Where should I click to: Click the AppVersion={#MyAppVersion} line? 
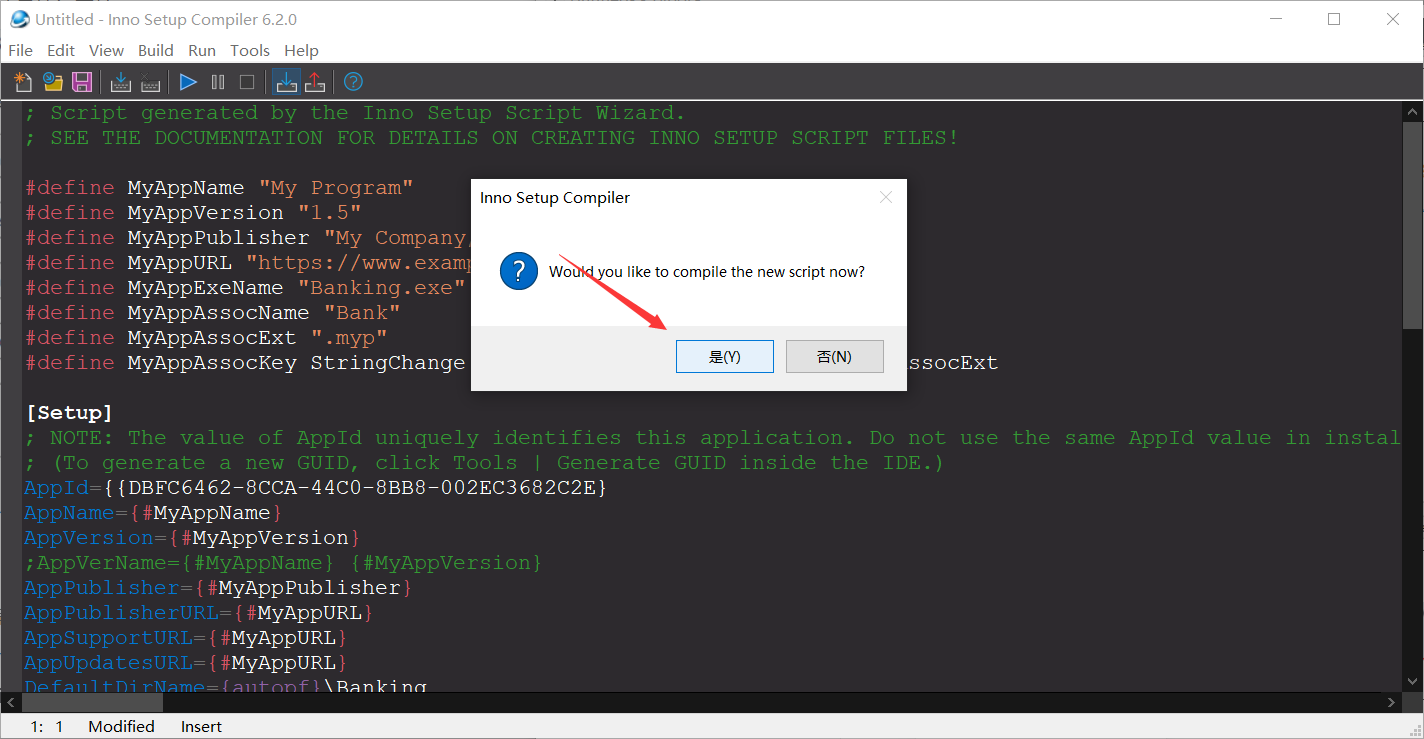pos(192,538)
